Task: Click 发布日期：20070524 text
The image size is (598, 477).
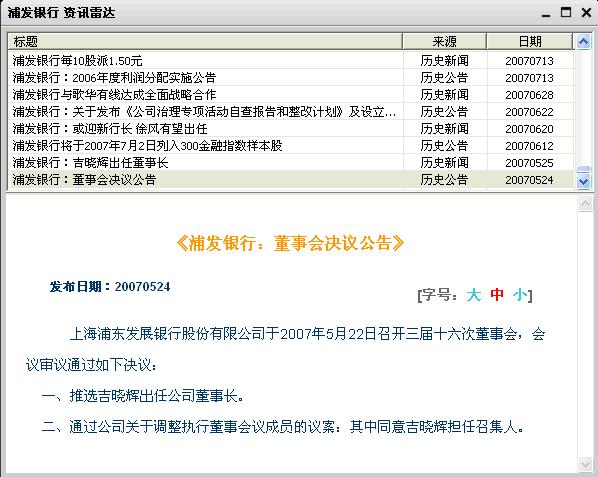Action: point(110,286)
